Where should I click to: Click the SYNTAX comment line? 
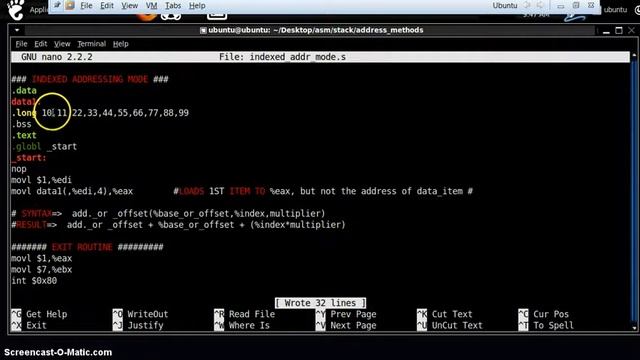click(x=168, y=213)
